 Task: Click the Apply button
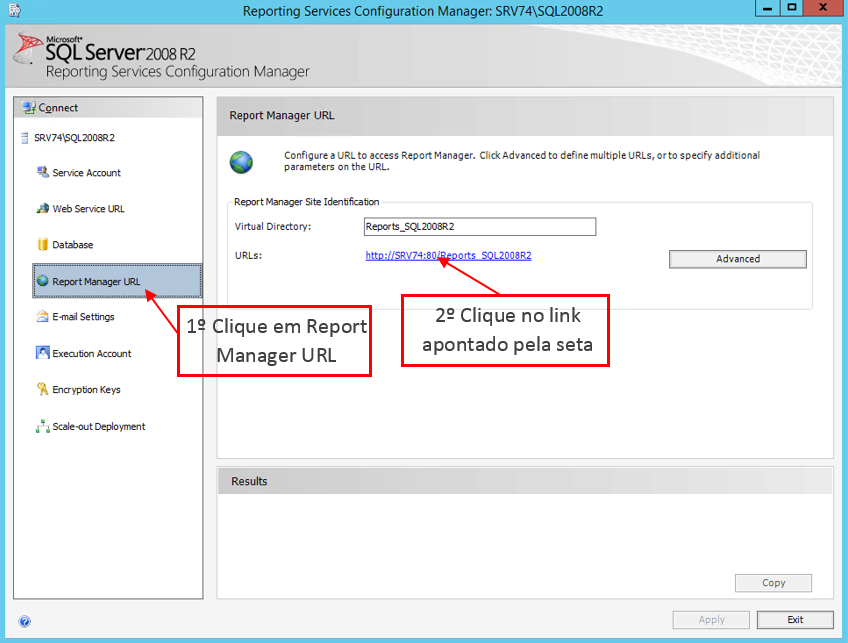(x=711, y=620)
